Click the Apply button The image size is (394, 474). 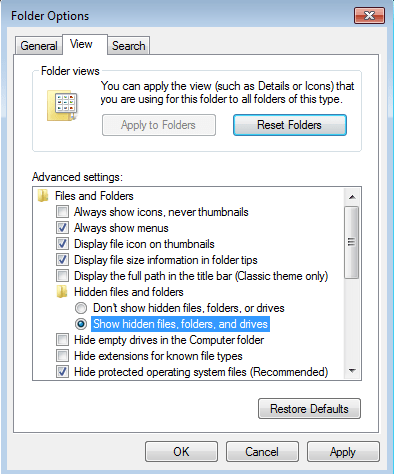pos(343,452)
